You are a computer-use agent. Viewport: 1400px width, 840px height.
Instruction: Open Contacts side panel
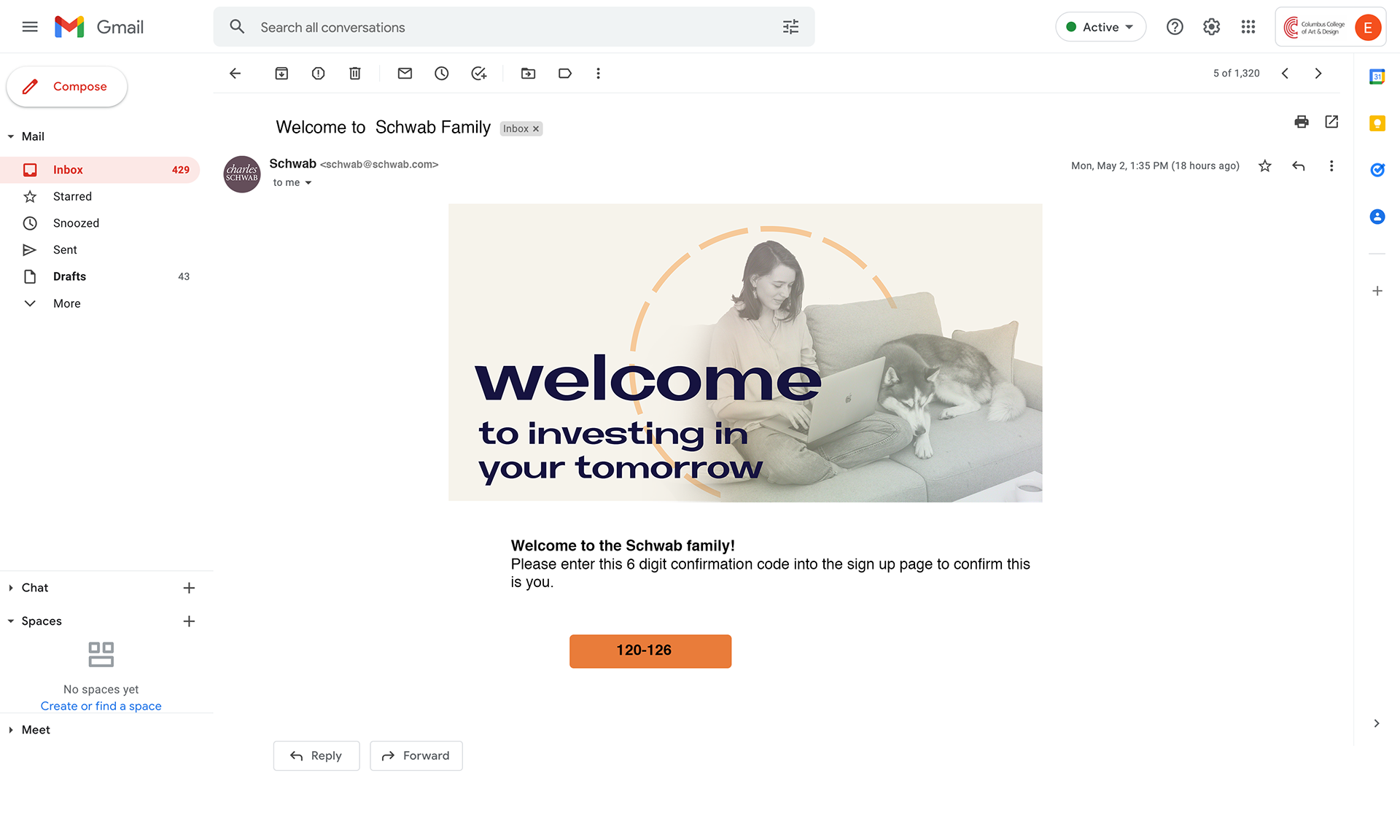click(x=1377, y=217)
